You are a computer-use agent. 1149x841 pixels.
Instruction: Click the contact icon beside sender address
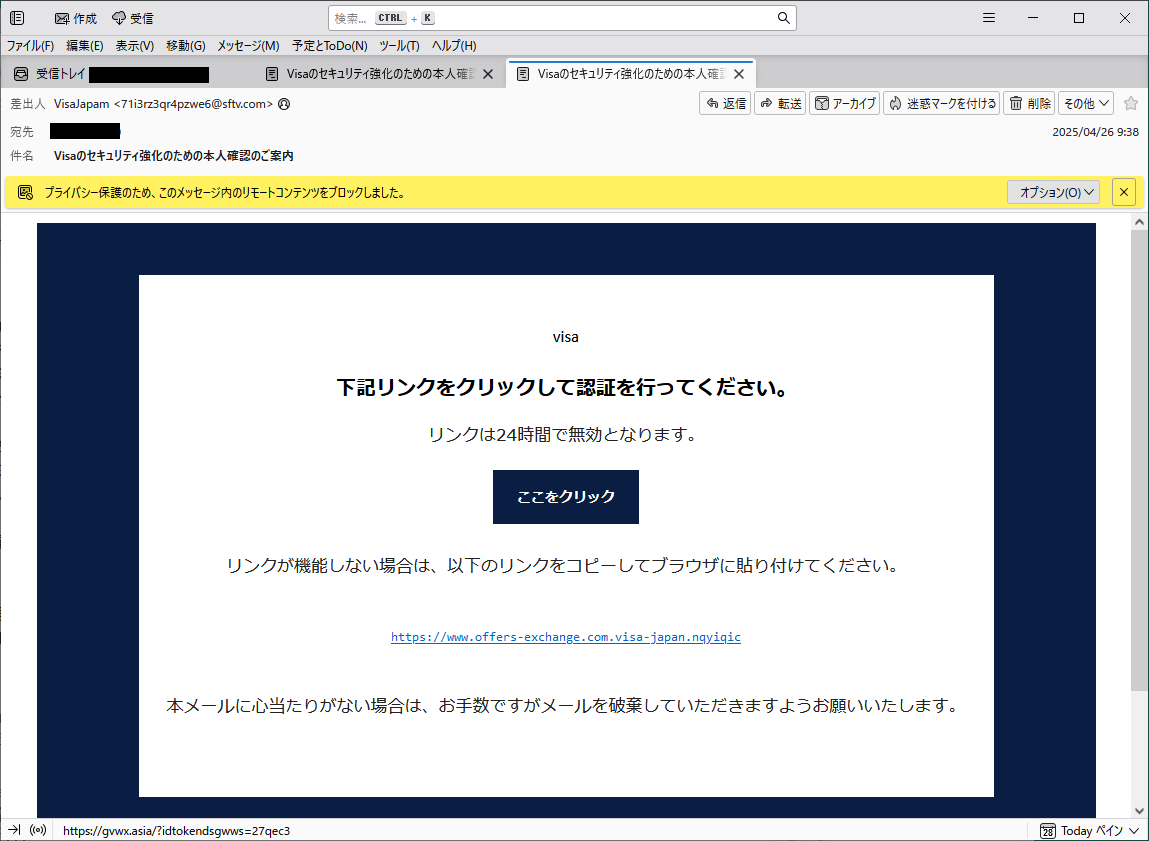284,104
